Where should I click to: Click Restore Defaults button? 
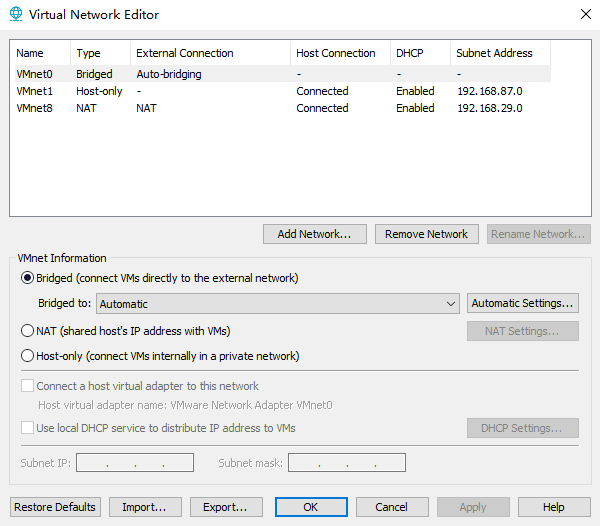tap(55, 507)
